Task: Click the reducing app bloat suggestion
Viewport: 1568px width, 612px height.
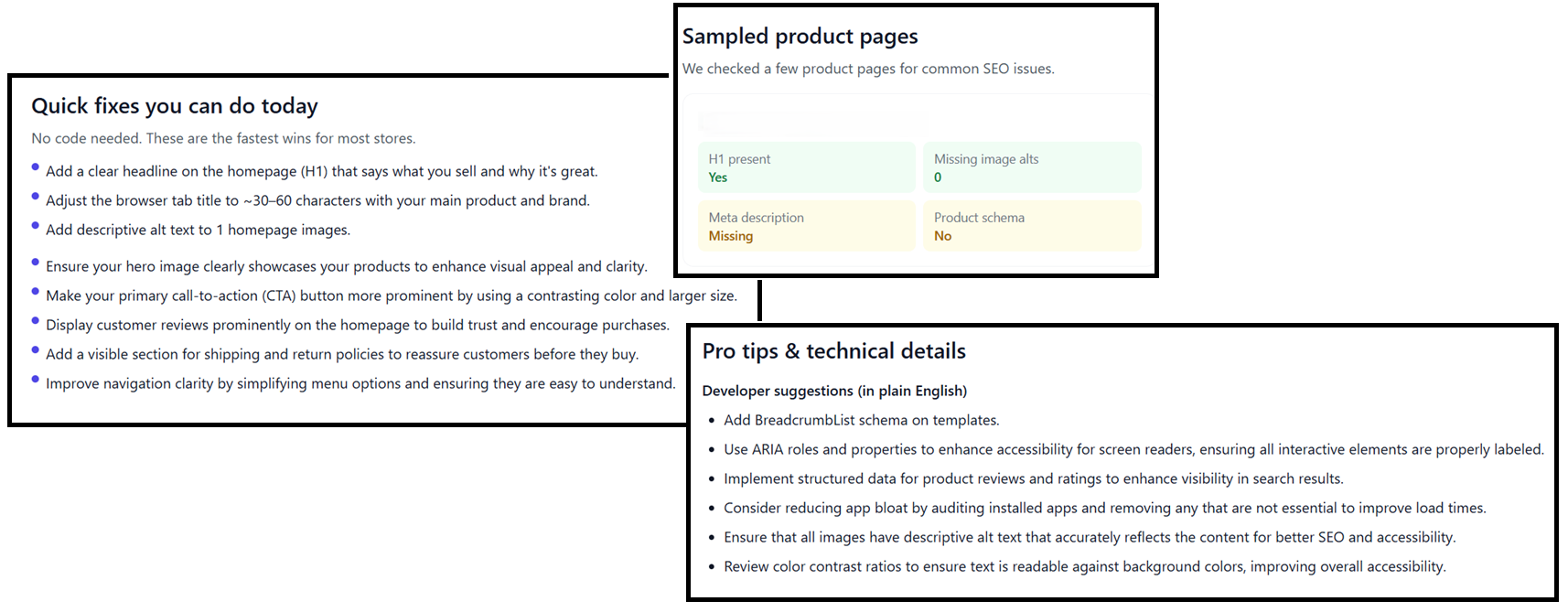Action: click(x=1104, y=508)
